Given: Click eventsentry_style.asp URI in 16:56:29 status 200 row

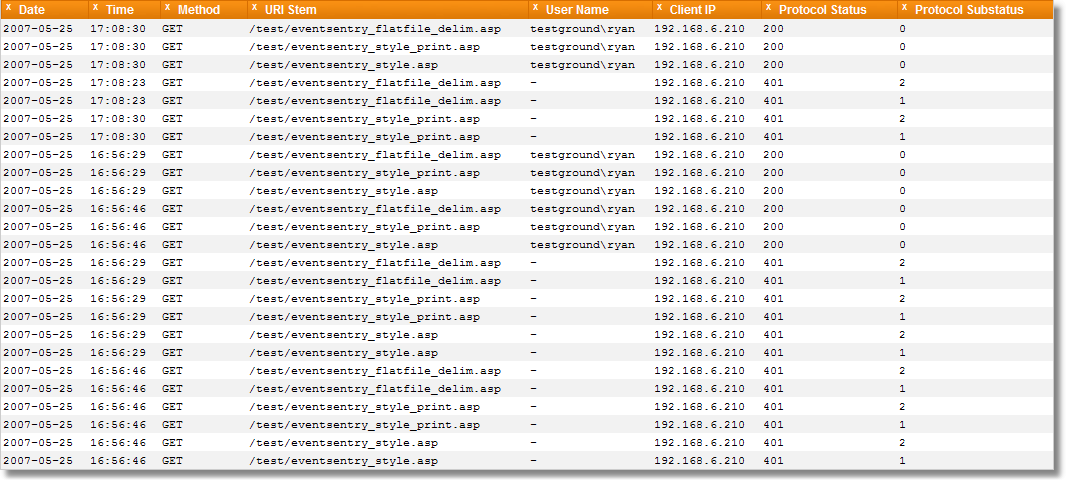Looking at the screenshot, I should [x=343, y=191].
